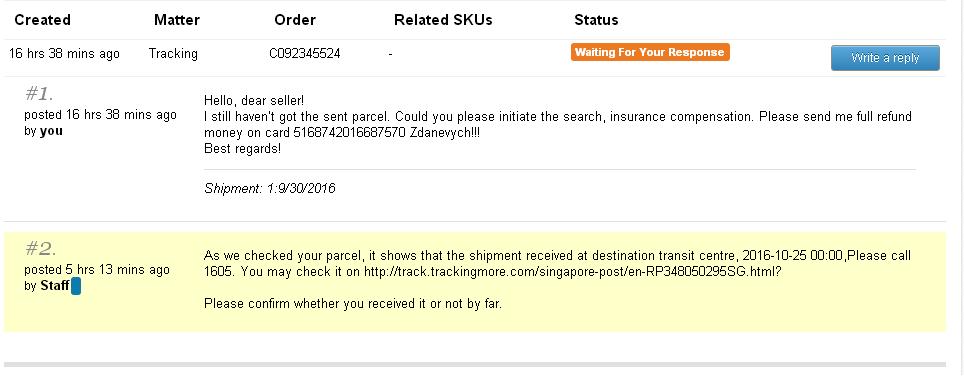Image resolution: width=964 pixels, height=384 pixels.
Task: Click the Created column header
Action: tap(42, 20)
